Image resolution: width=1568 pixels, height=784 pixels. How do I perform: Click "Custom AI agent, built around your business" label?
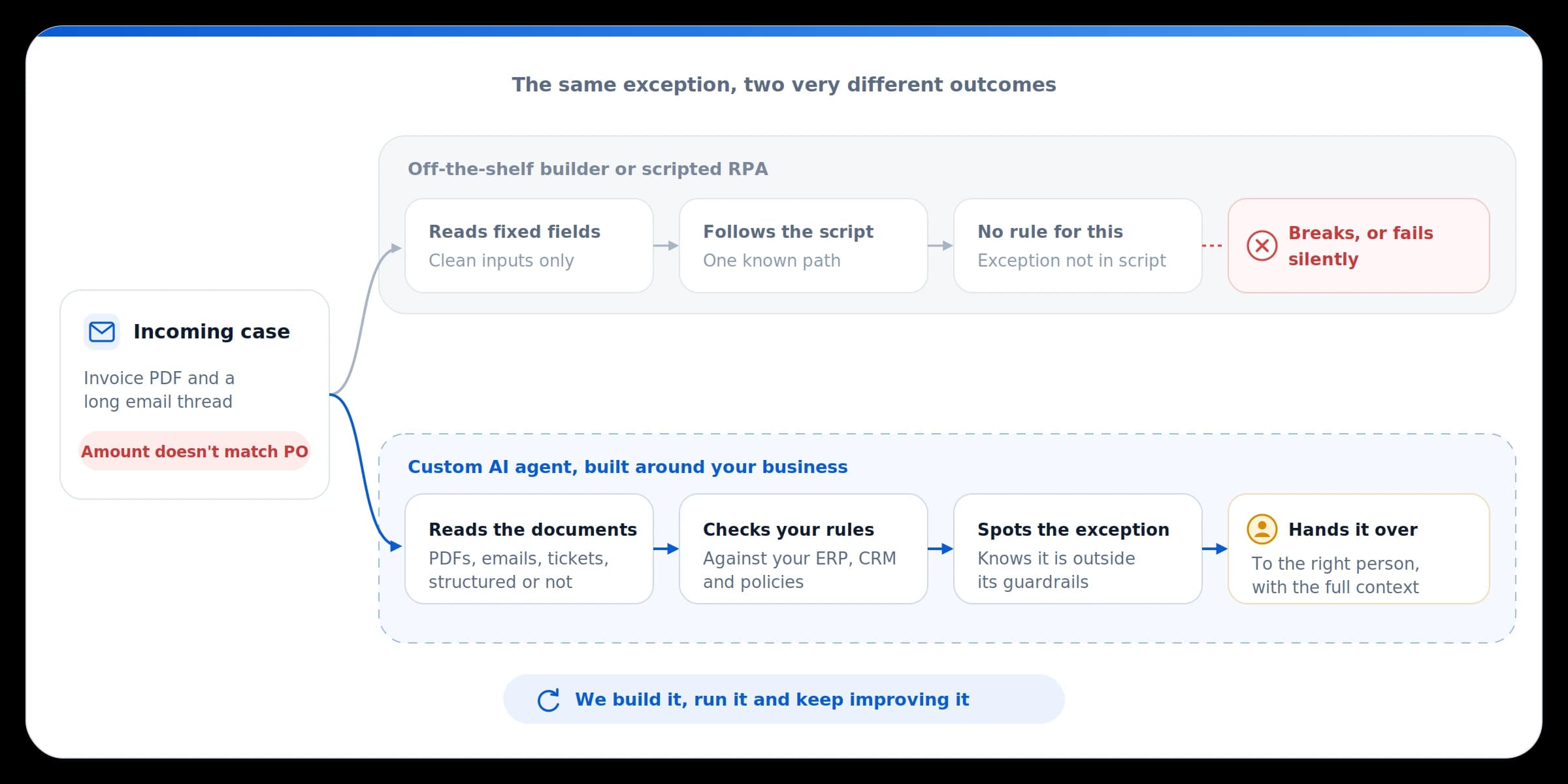click(628, 466)
